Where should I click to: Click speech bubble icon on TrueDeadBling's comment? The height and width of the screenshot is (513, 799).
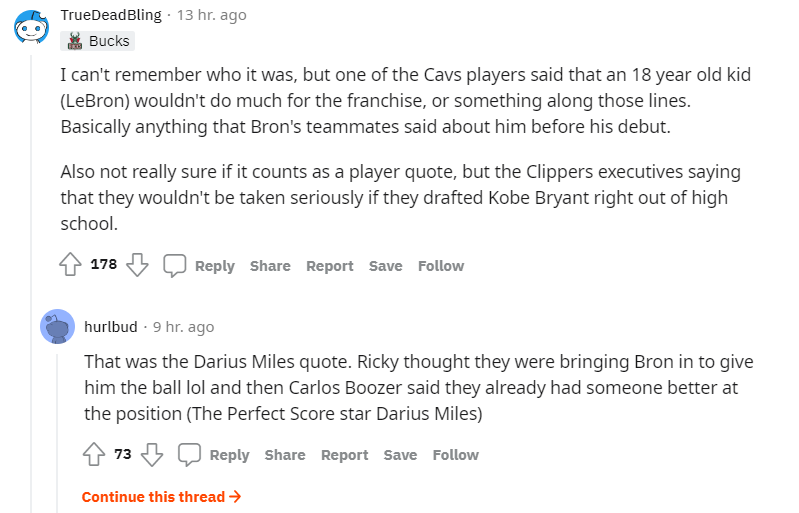click(175, 265)
